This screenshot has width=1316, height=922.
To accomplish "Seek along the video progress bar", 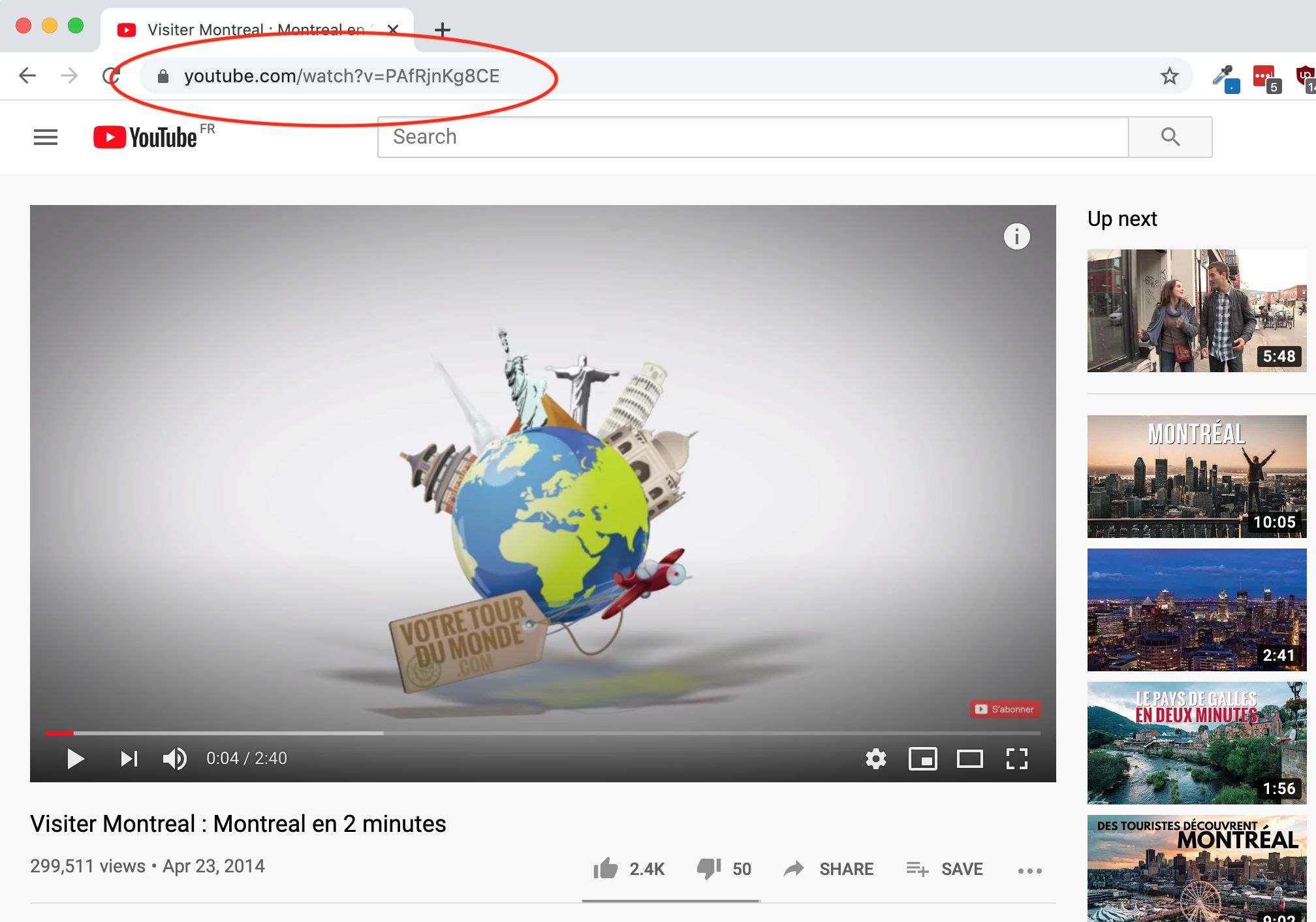I will [542, 733].
